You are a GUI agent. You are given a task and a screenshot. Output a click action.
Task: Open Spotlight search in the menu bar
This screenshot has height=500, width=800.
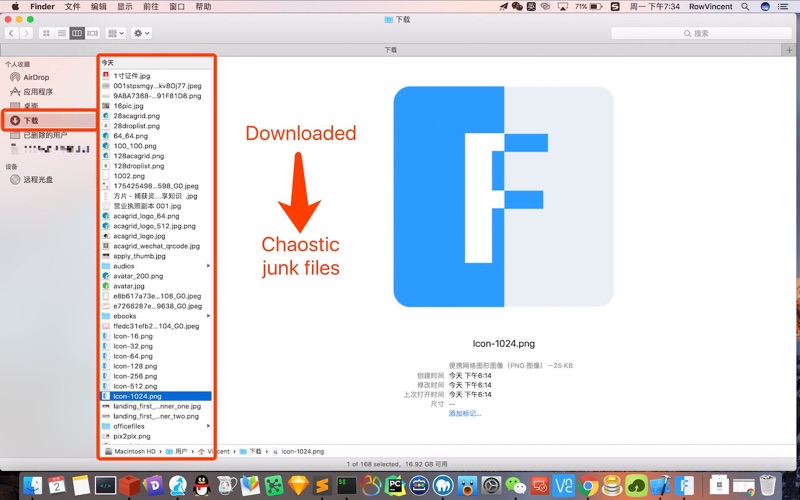(745, 7)
